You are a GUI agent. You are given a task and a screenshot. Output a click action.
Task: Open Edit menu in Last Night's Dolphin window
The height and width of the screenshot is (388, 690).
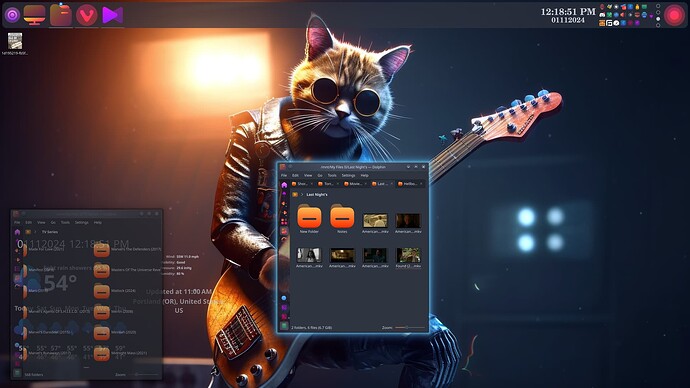tap(295, 176)
